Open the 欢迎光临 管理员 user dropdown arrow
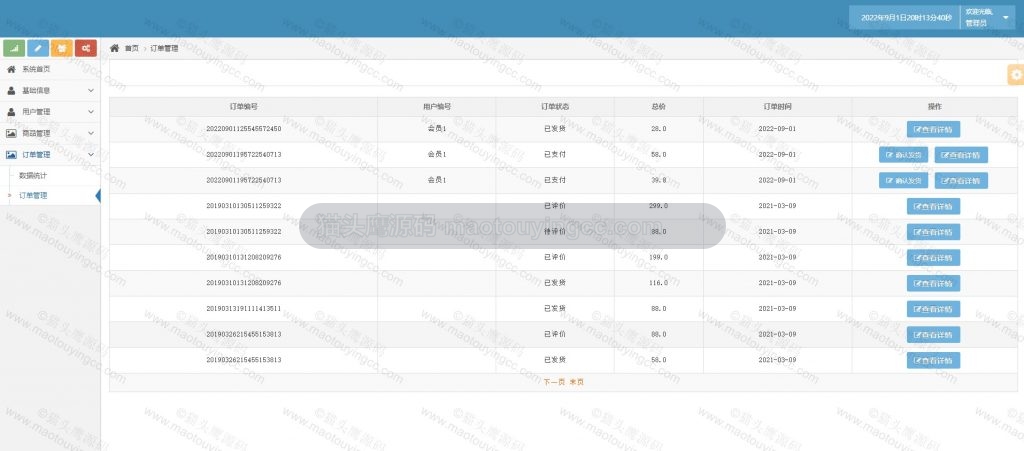 [1005, 18]
